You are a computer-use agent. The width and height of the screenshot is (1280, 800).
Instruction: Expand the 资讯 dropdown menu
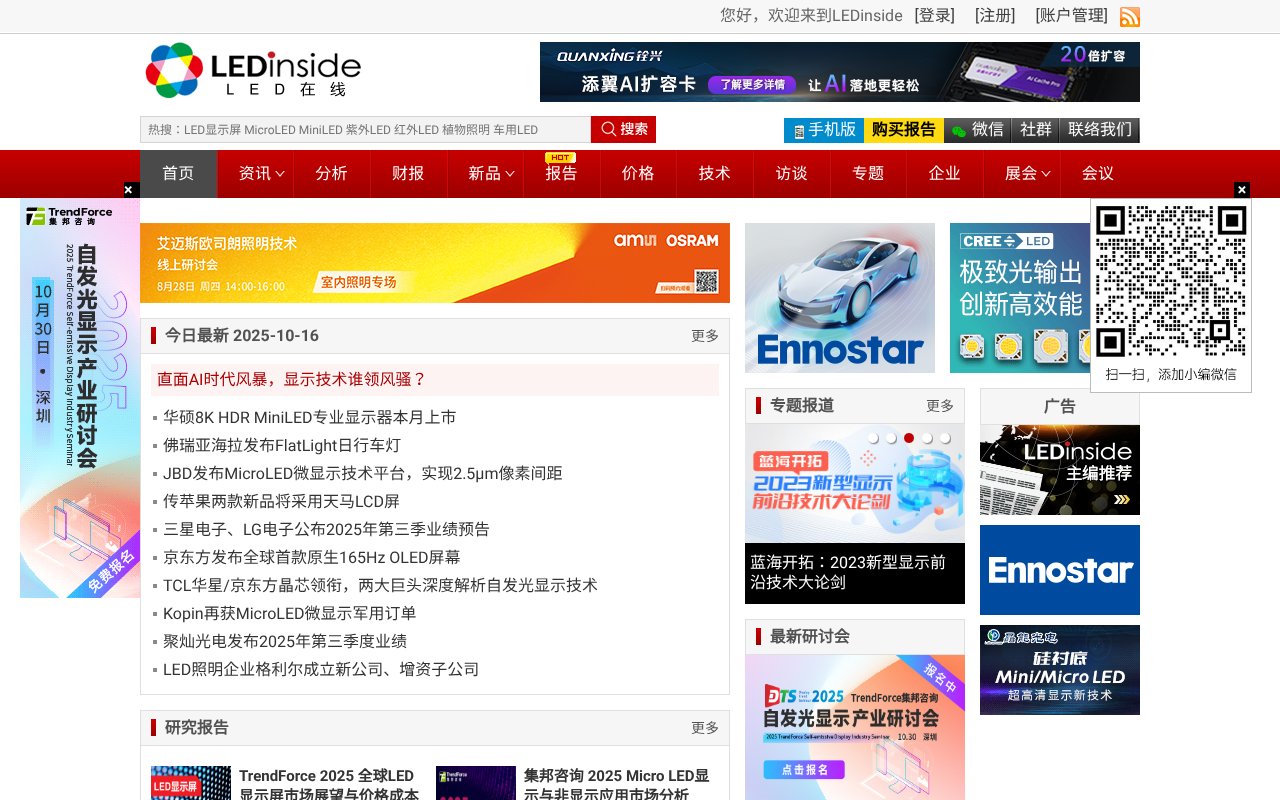[256, 173]
